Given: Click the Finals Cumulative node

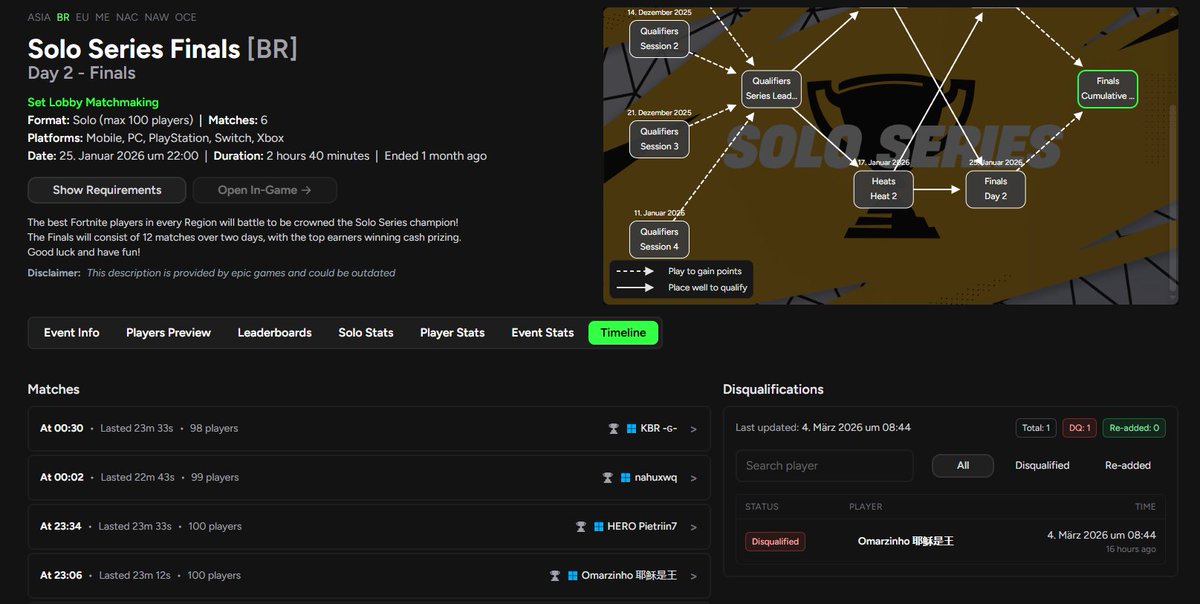Looking at the screenshot, I should point(1107,89).
